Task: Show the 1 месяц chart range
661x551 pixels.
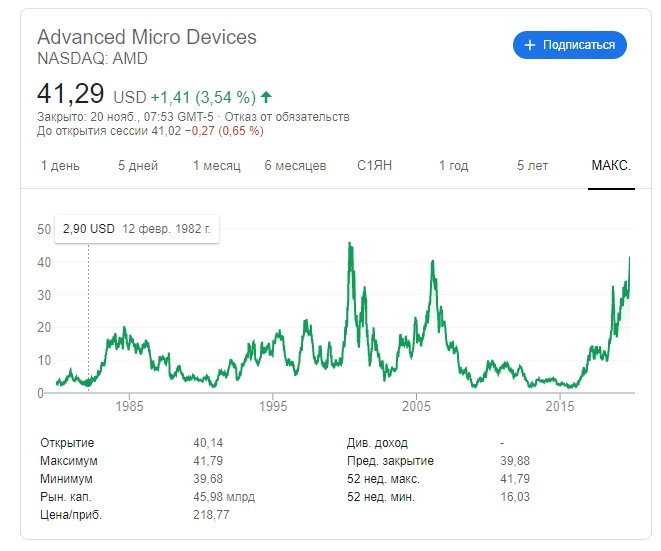Action: [217, 166]
